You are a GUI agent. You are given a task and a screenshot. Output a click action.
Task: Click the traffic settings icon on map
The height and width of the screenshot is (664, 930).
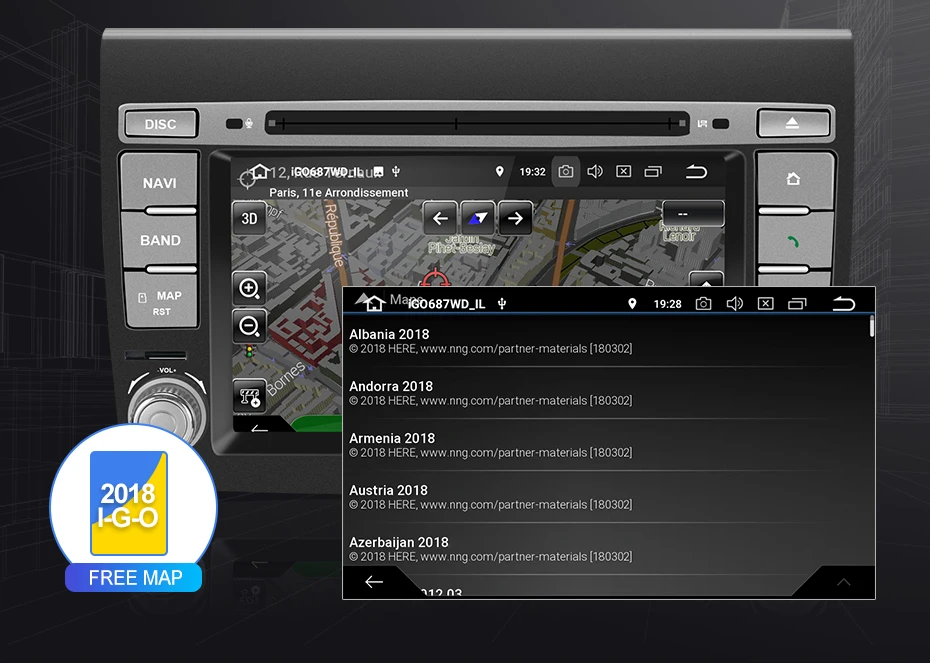249,395
